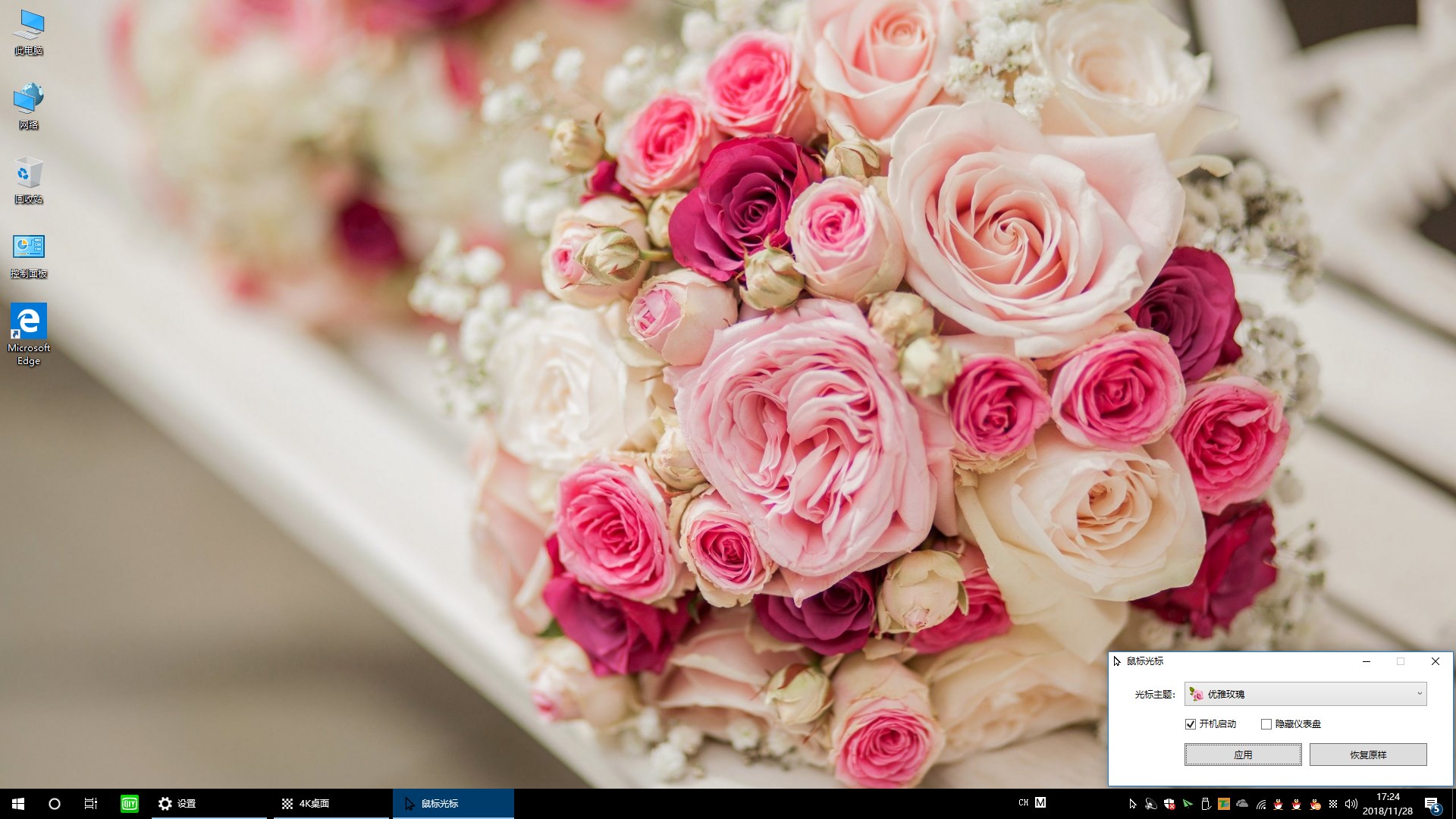Click the Windows Defender shield tray icon
This screenshot has width=1456, height=819.
pyautogui.click(x=1169, y=804)
